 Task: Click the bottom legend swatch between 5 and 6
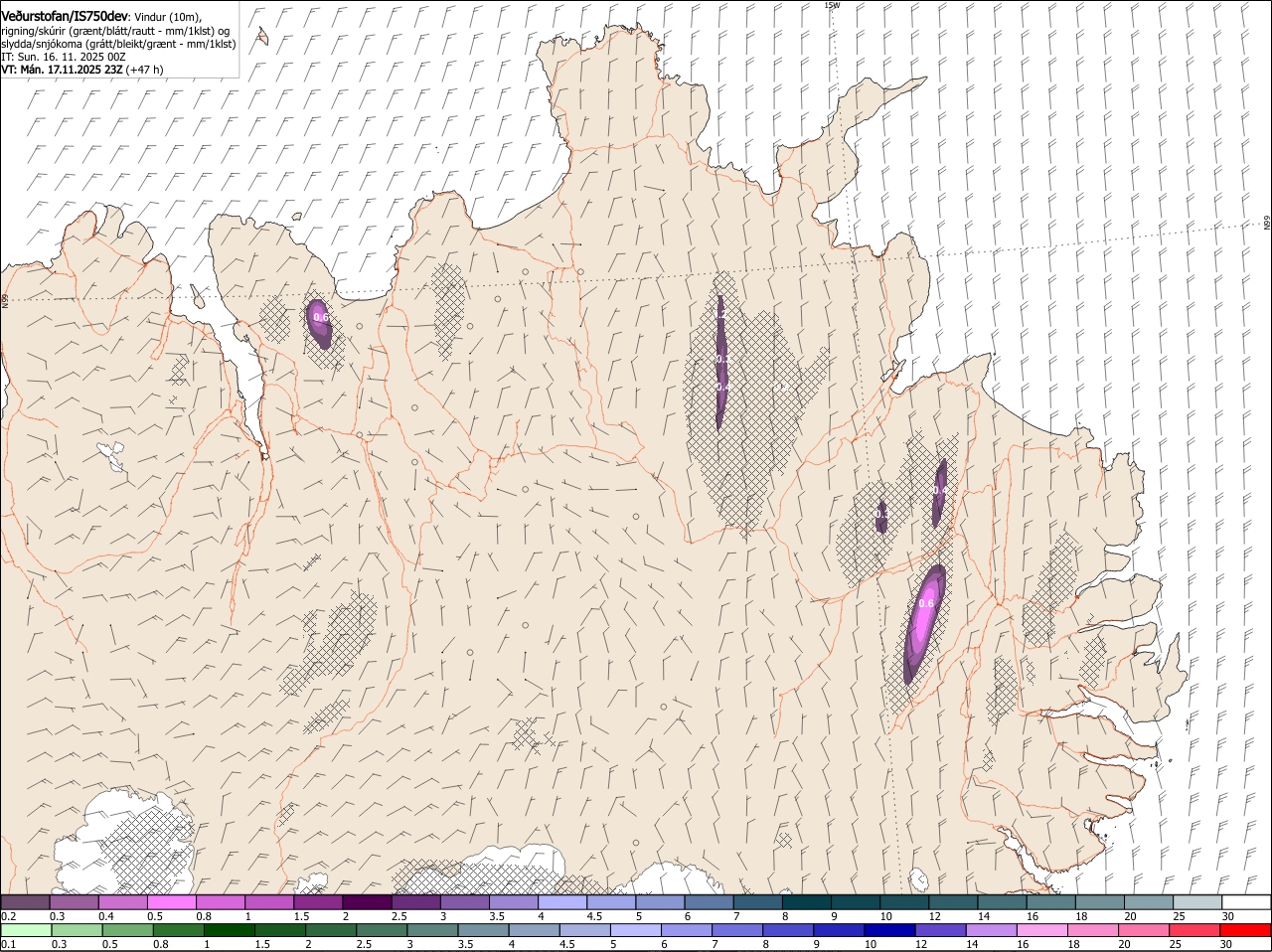636,930
